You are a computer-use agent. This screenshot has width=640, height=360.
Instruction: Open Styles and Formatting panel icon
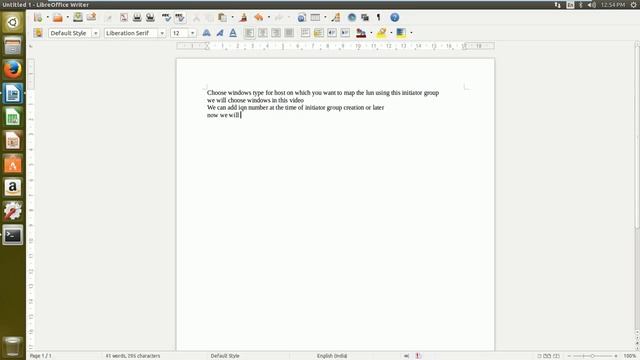(38, 33)
